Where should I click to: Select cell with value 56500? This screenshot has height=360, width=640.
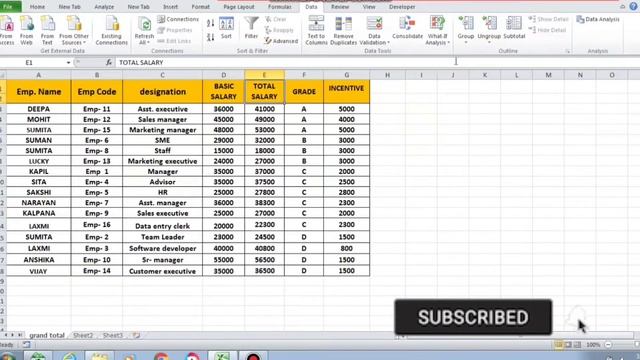point(264,260)
